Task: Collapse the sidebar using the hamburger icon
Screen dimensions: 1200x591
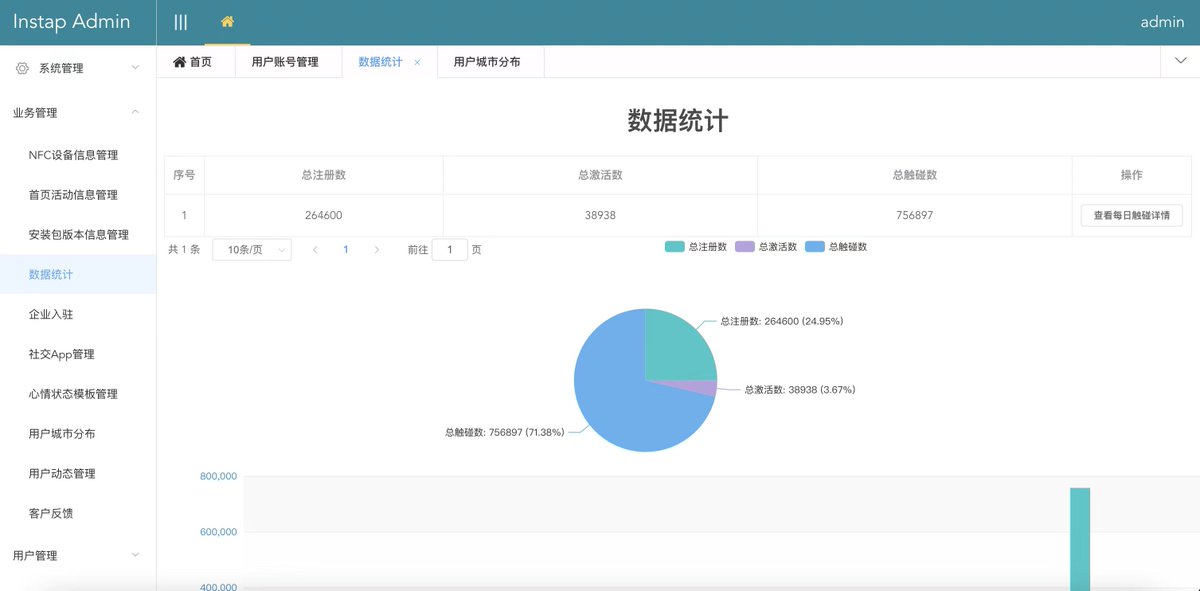Action: coord(180,21)
